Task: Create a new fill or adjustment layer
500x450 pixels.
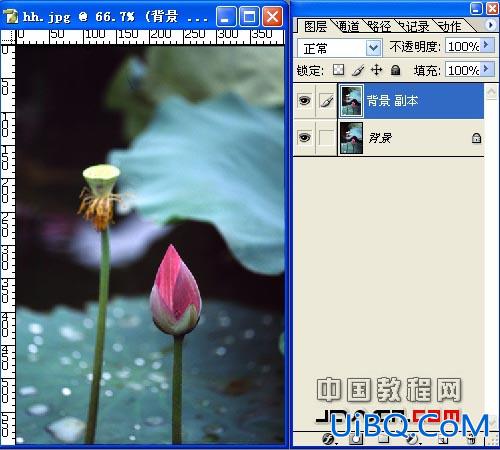Action: 412,439
